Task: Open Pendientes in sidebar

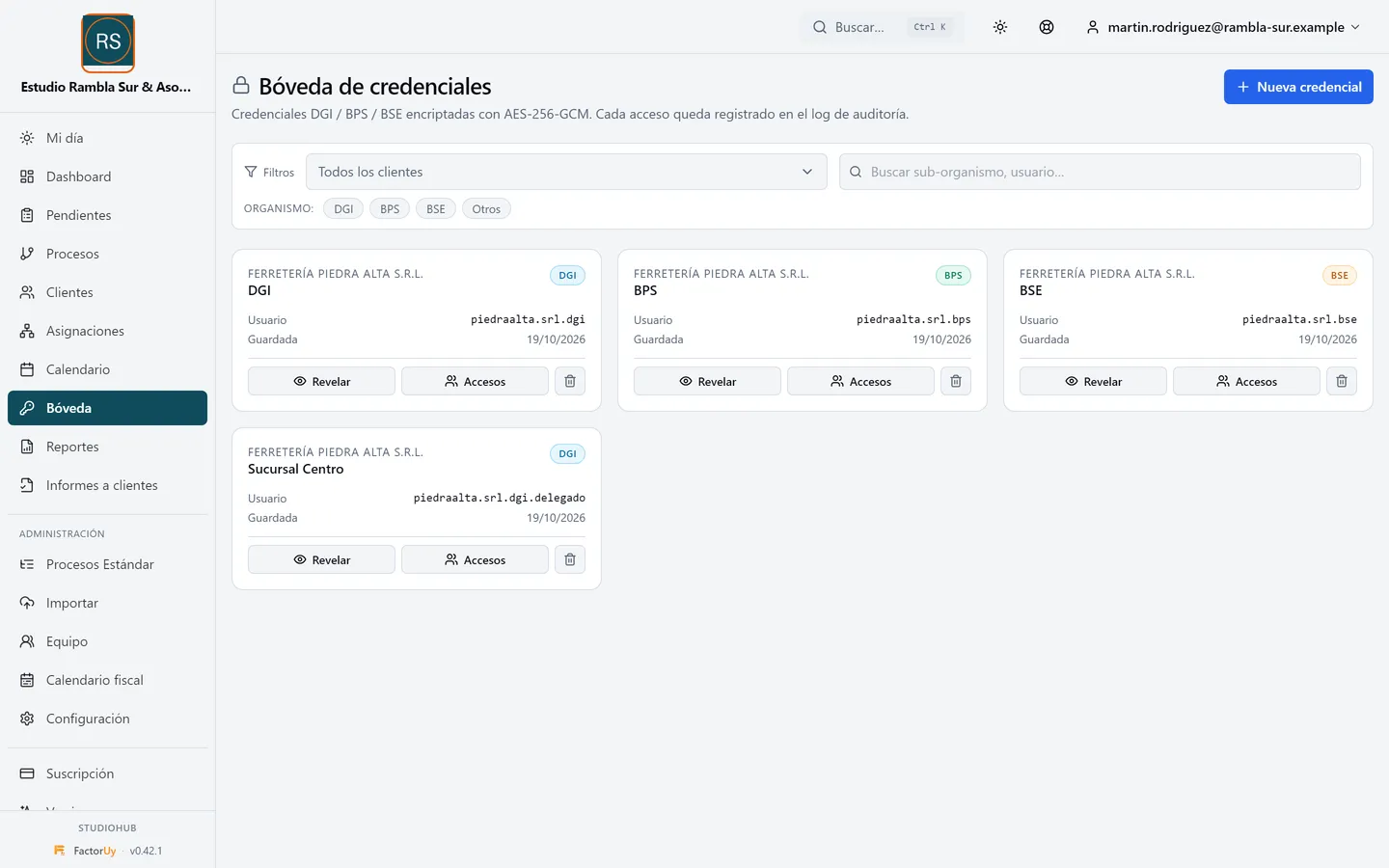Action: point(107,215)
